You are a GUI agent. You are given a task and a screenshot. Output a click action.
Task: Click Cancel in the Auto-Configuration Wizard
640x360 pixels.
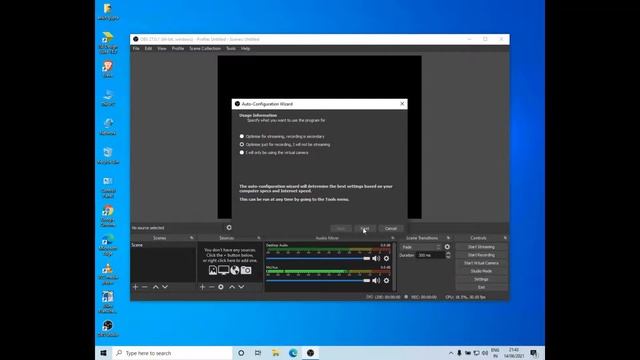coord(391,229)
